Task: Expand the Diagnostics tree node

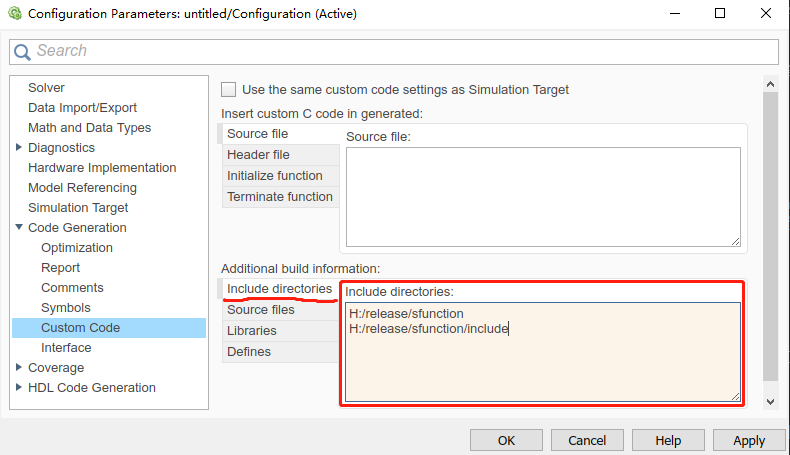Action: (x=19, y=148)
